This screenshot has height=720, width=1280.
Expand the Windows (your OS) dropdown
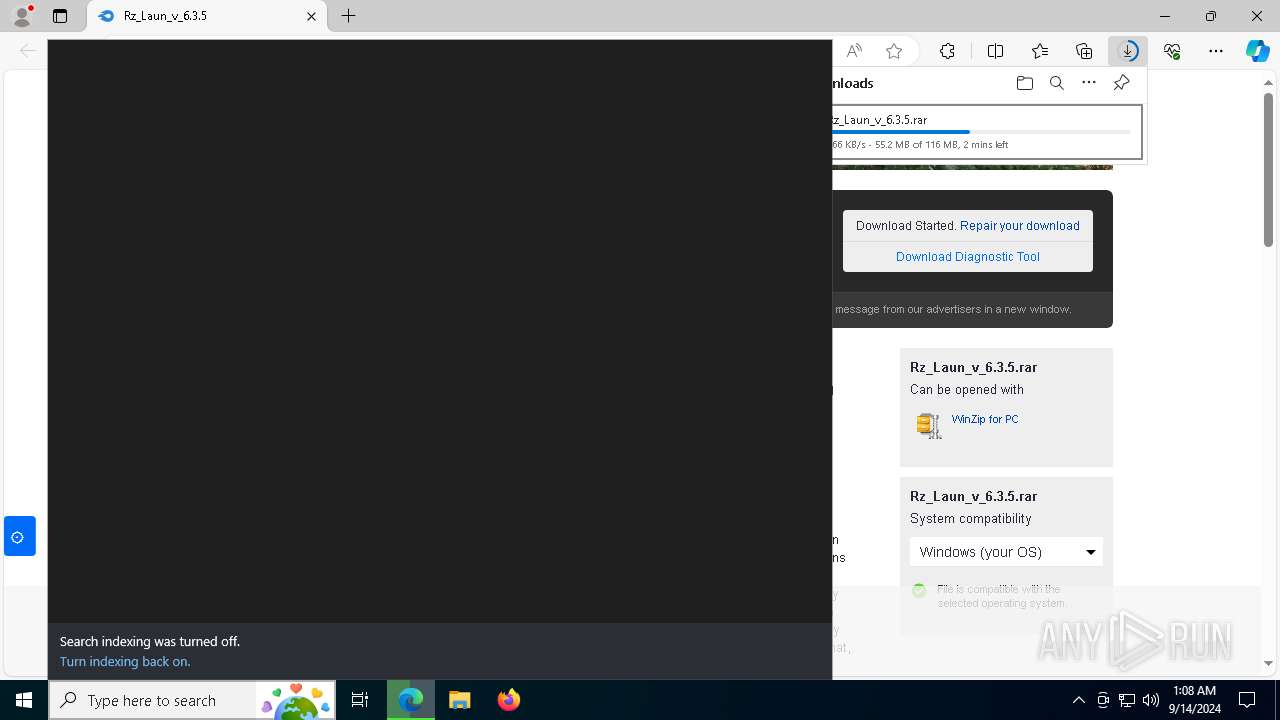pos(1006,552)
